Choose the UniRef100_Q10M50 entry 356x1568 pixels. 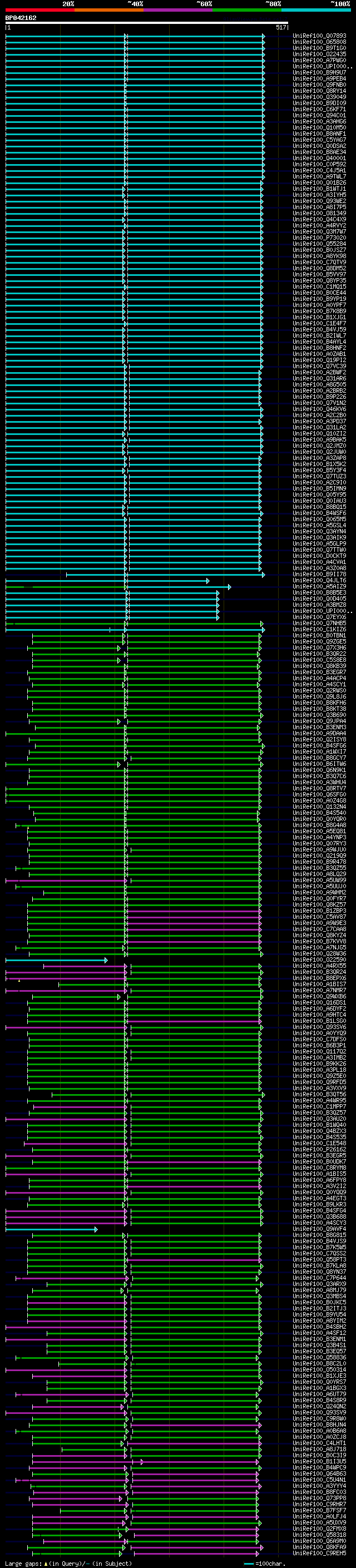click(319, 128)
